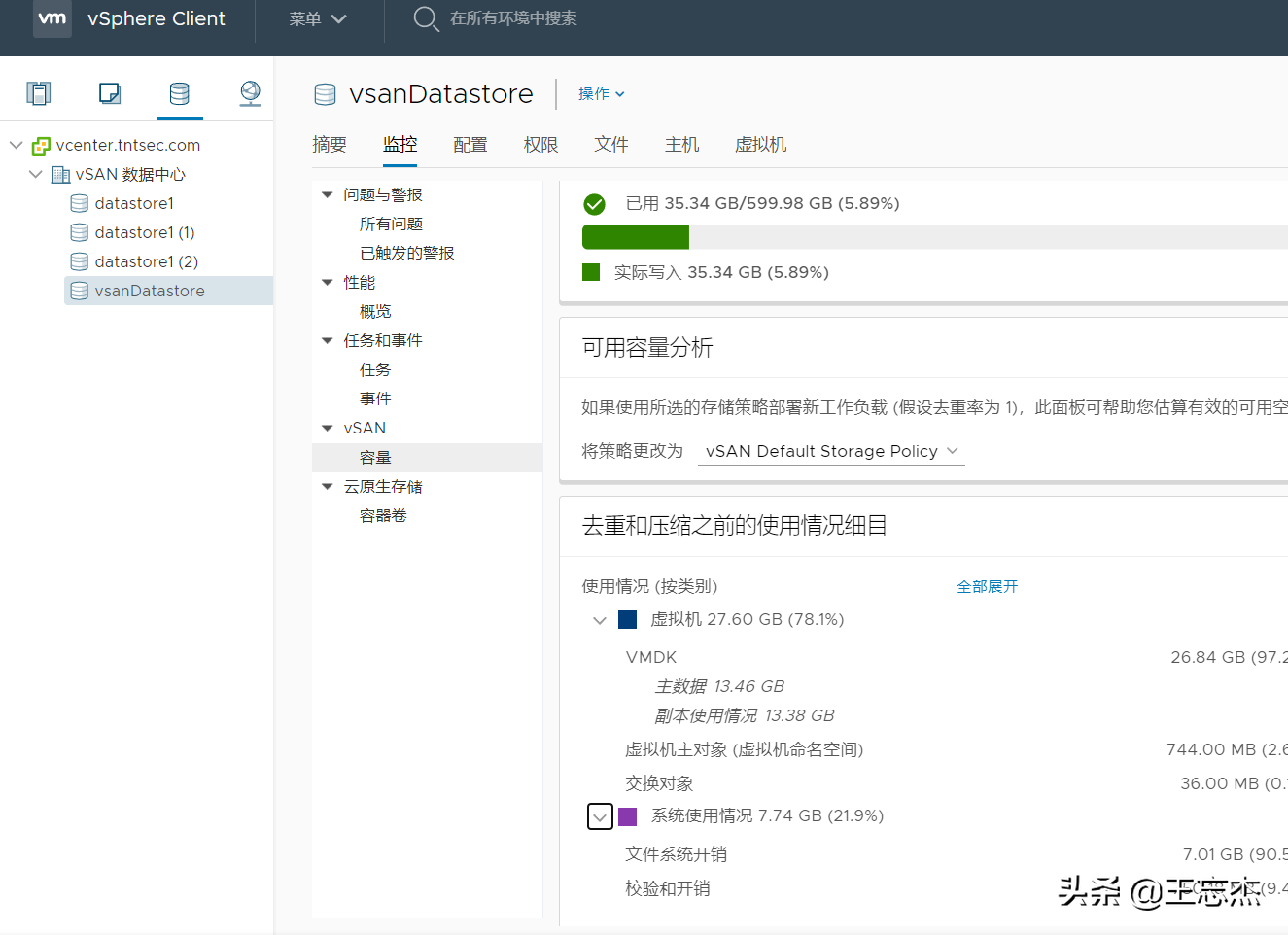1288x935 pixels.
Task: Switch to the 文件 tab
Action: (x=611, y=145)
